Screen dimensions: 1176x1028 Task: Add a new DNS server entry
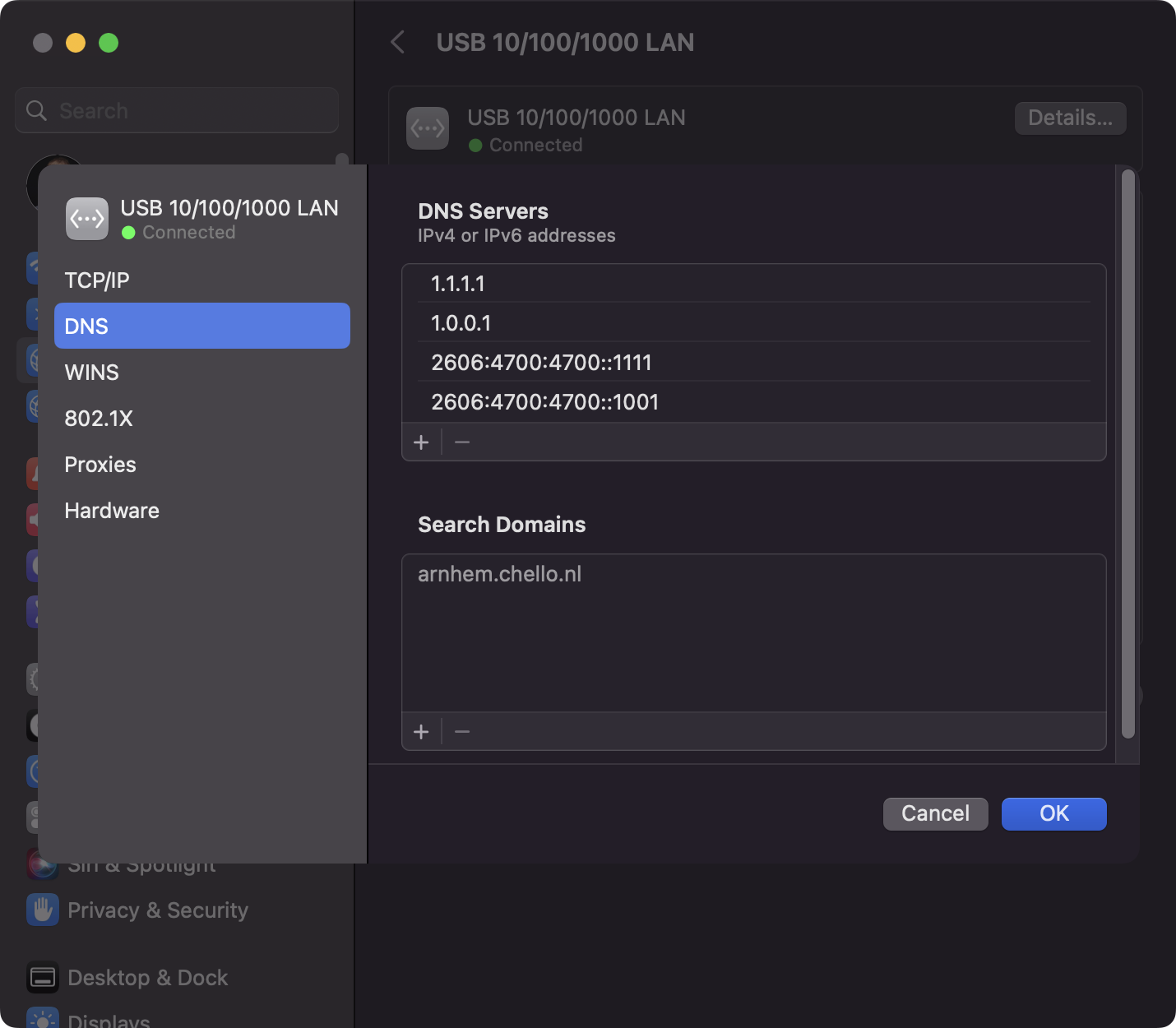point(421,442)
